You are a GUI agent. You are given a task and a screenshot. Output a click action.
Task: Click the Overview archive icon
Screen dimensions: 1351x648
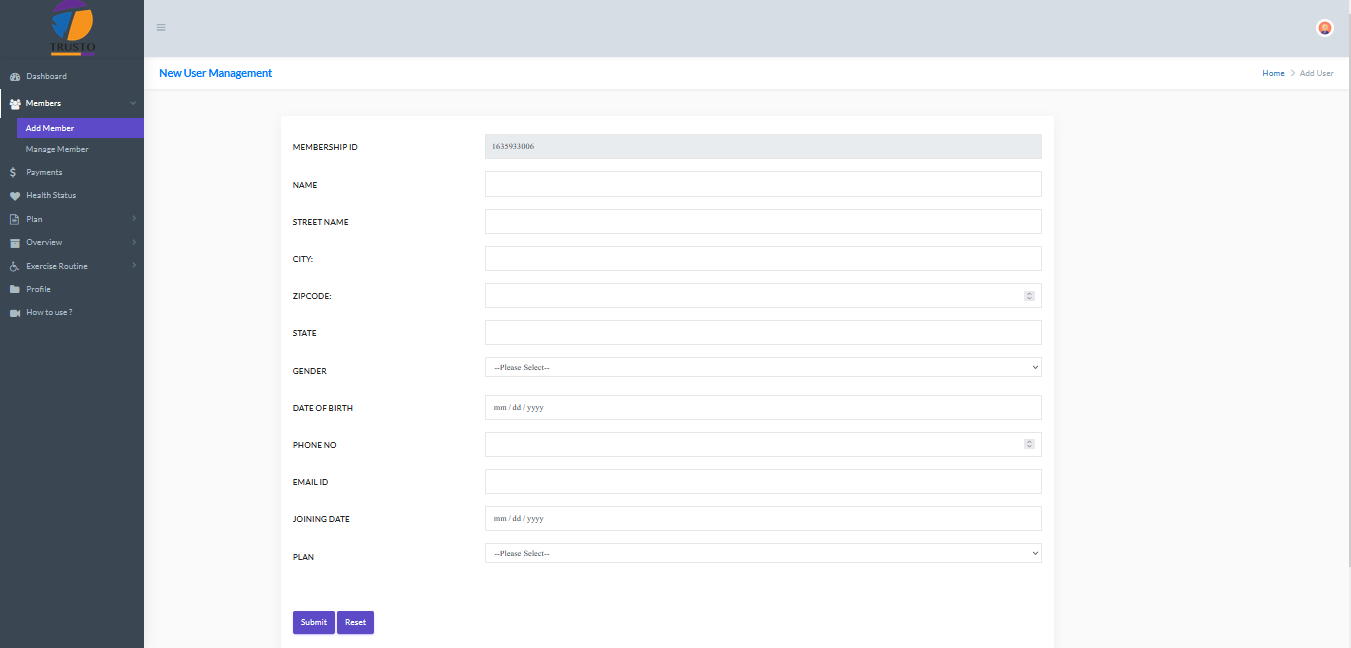coord(15,243)
